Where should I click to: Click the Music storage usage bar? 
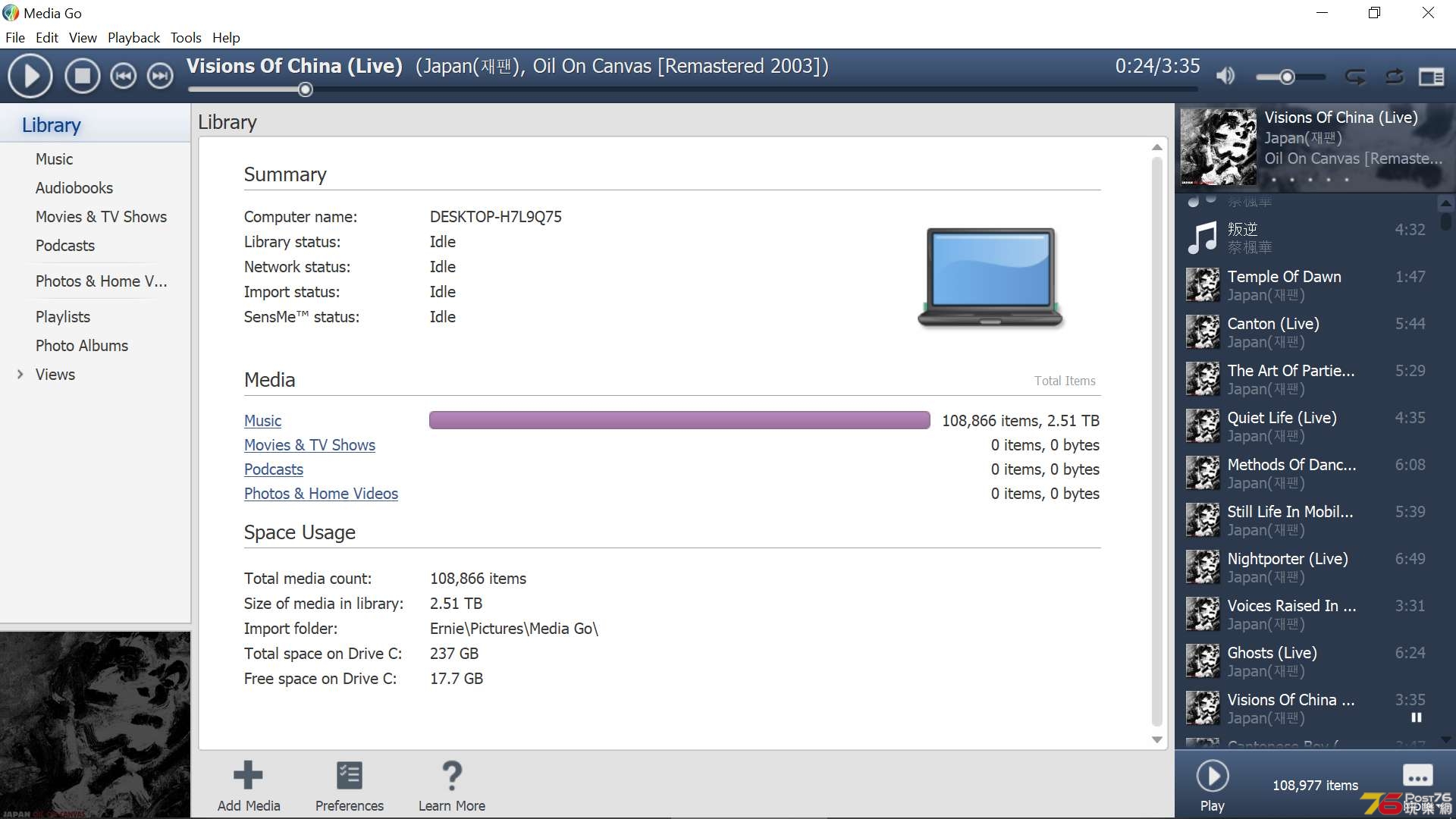click(679, 420)
